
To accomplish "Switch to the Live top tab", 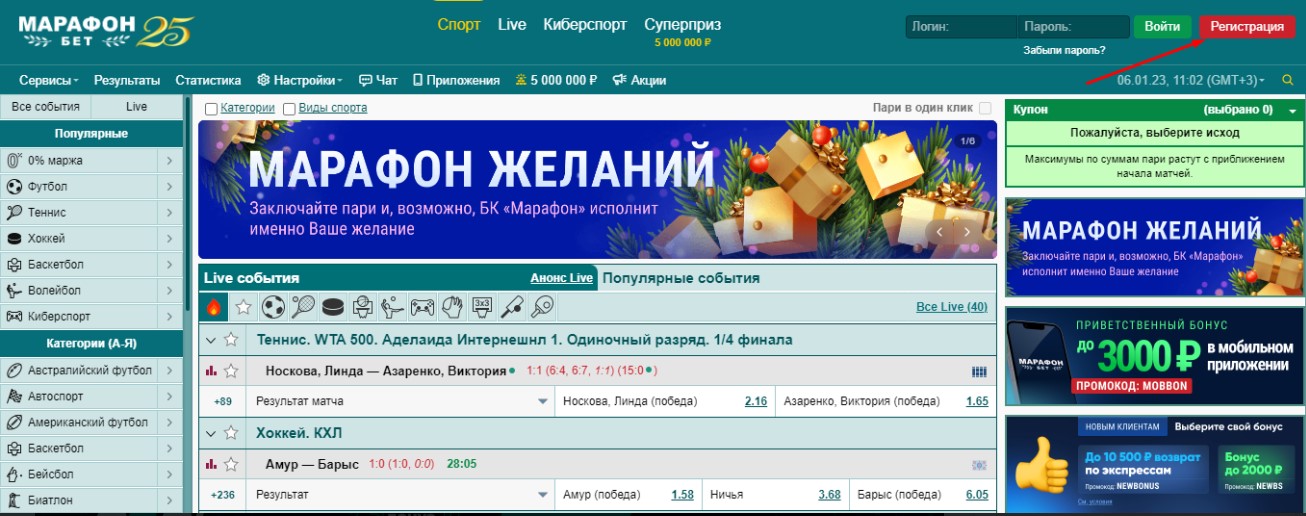I will [512, 25].
